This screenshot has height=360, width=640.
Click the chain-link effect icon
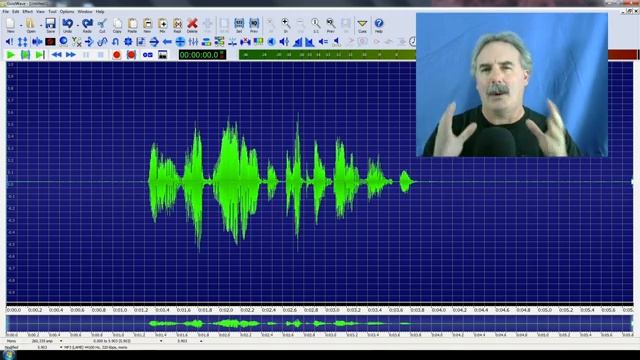pyautogui.click(x=102, y=42)
